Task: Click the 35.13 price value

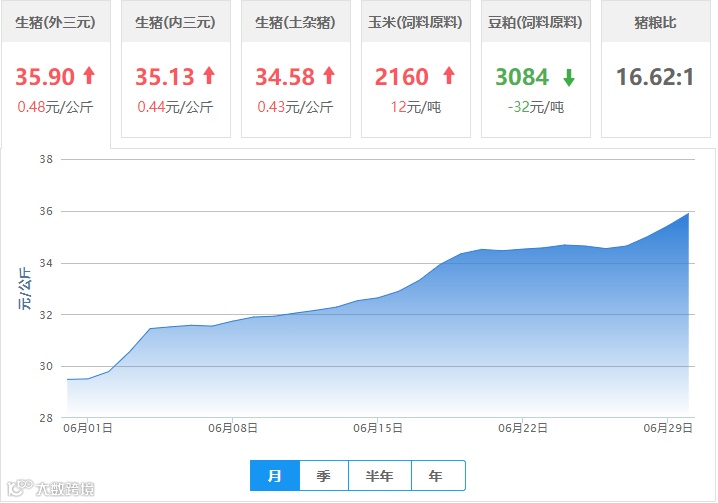Action: (165, 77)
